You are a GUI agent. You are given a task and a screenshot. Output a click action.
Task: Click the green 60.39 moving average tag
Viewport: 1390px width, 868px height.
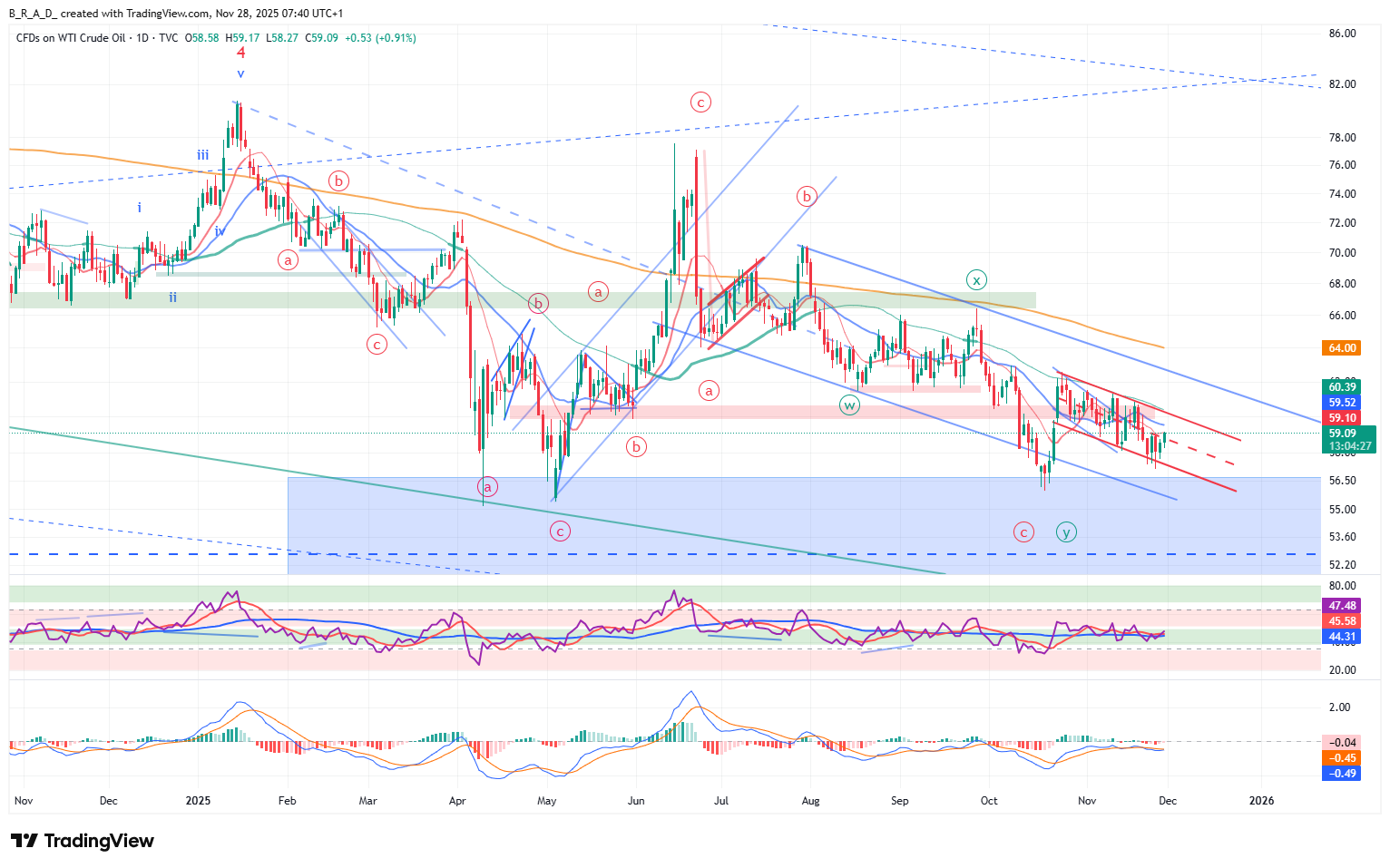(1342, 387)
